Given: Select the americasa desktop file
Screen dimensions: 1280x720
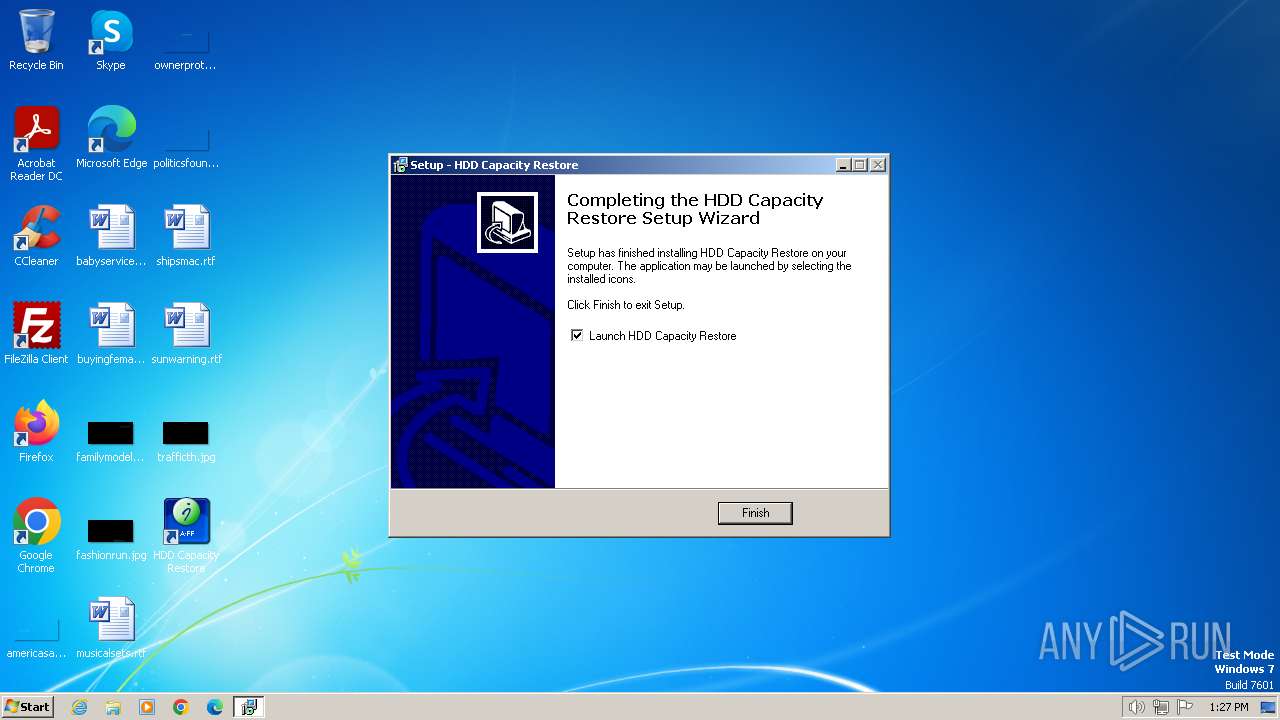Looking at the screenshot, I should [x=36, y=636].
